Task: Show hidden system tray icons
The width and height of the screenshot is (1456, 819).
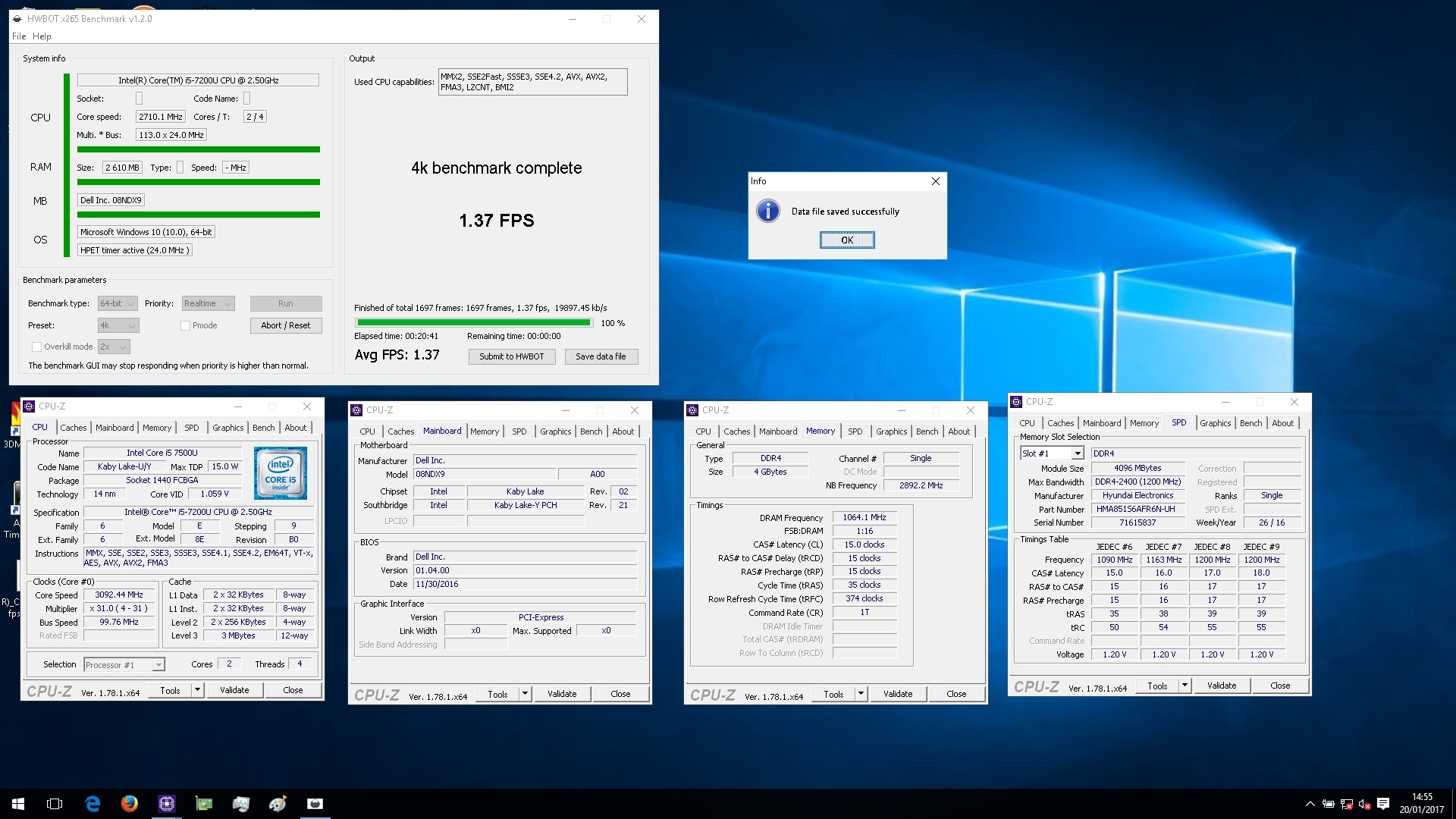Action: click(1310, 804)
